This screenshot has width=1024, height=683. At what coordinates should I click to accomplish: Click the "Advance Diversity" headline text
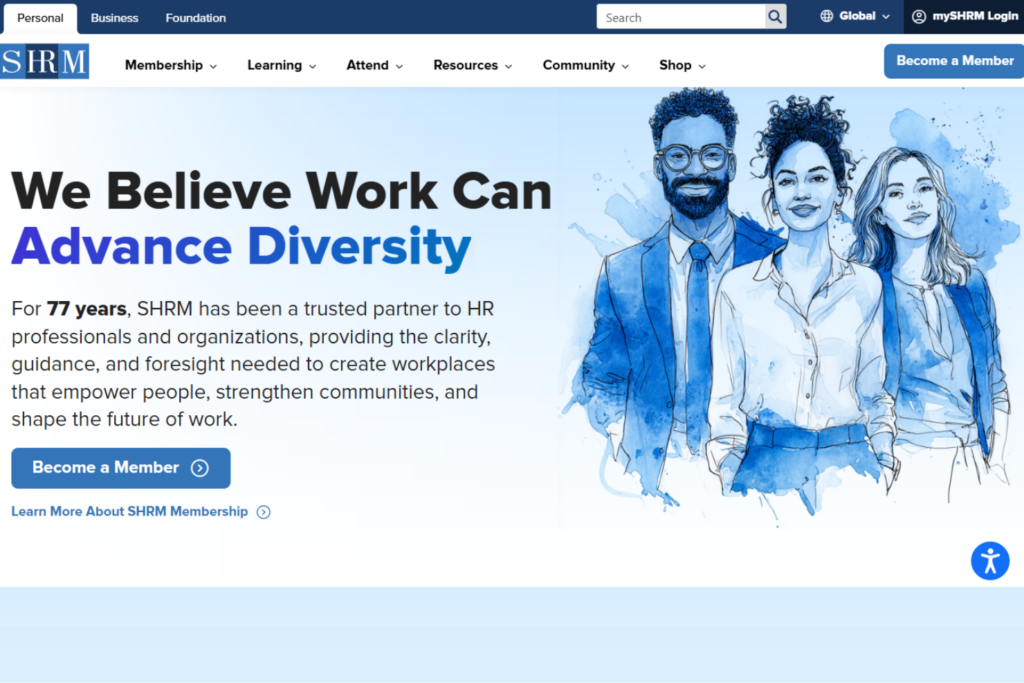tap(241, 247)
